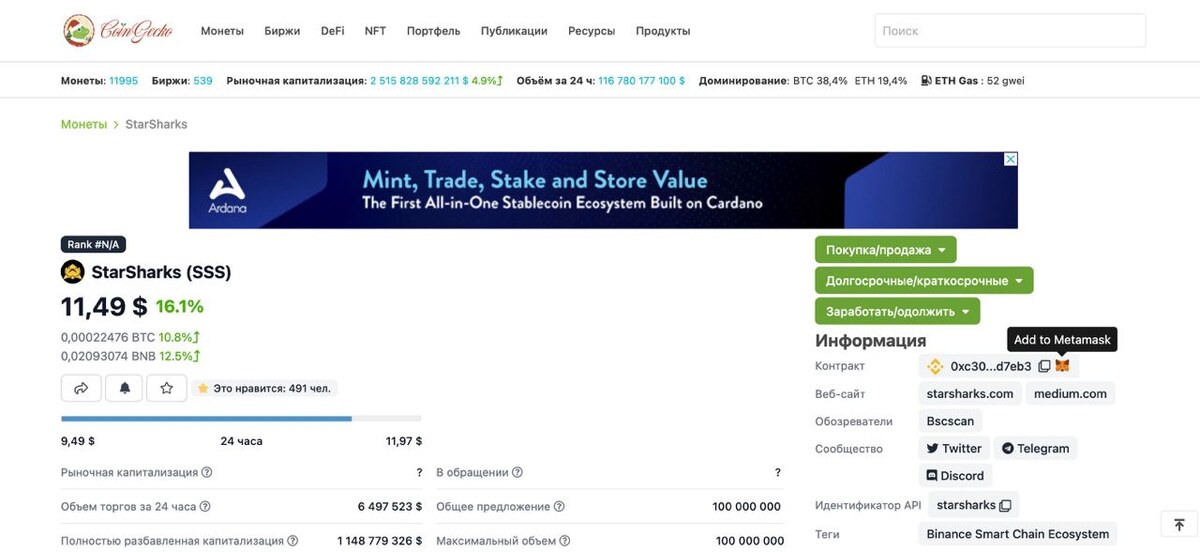Close the Ardana ad banner
Viewport: 1200px width, 552px height.
pos(1010,159)
